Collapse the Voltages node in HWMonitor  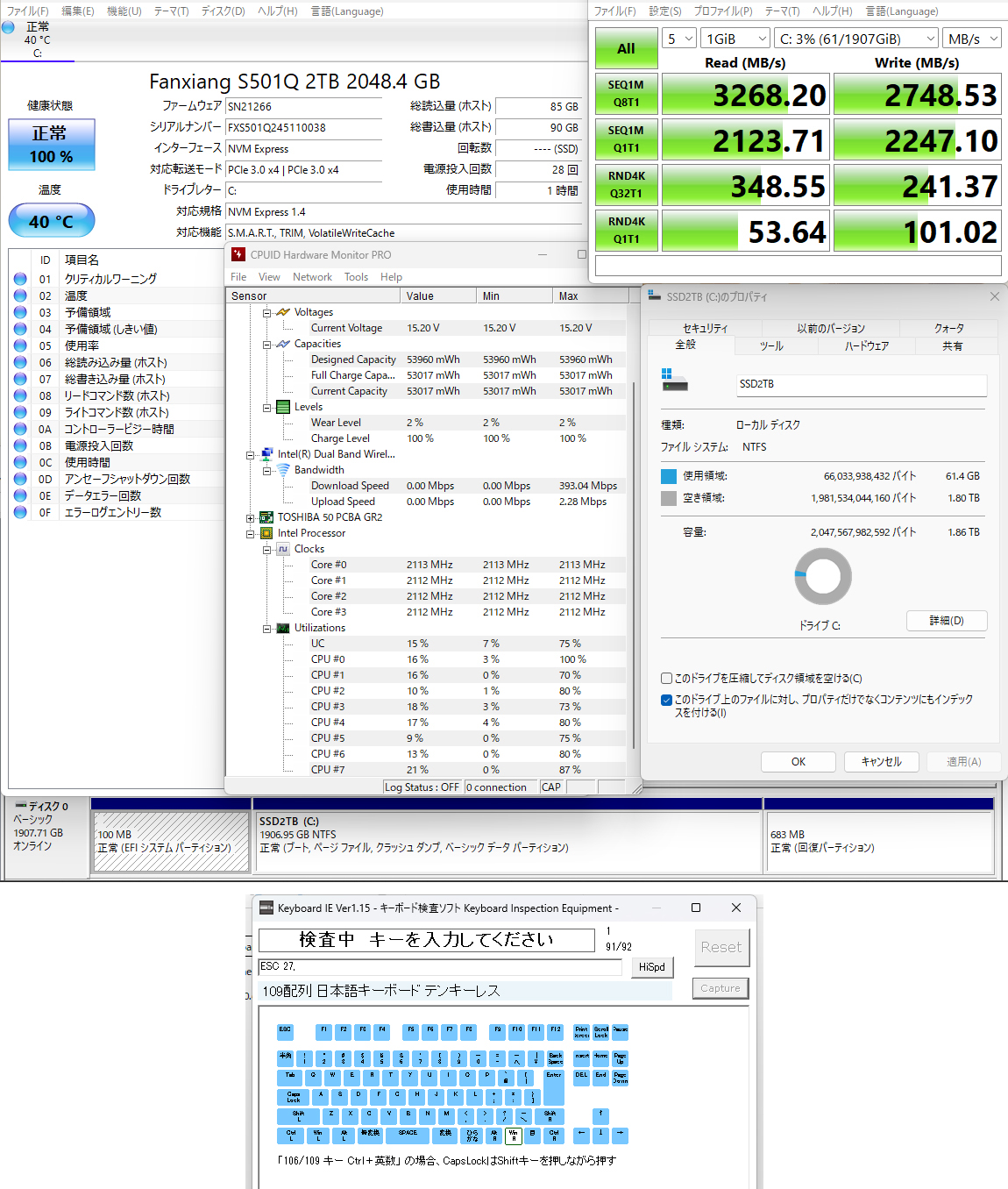pos(266,312)
